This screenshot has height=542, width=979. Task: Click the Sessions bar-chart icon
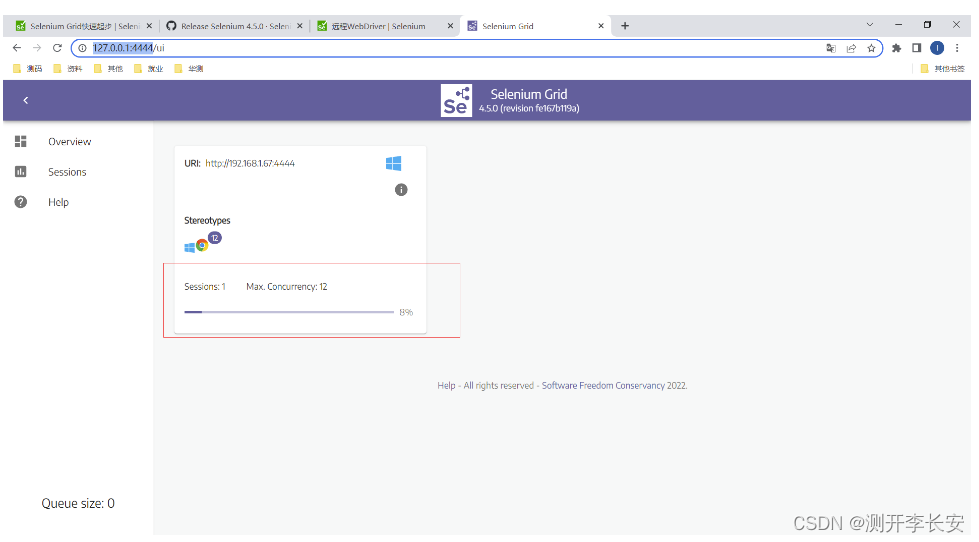click(x=21, y=172)
